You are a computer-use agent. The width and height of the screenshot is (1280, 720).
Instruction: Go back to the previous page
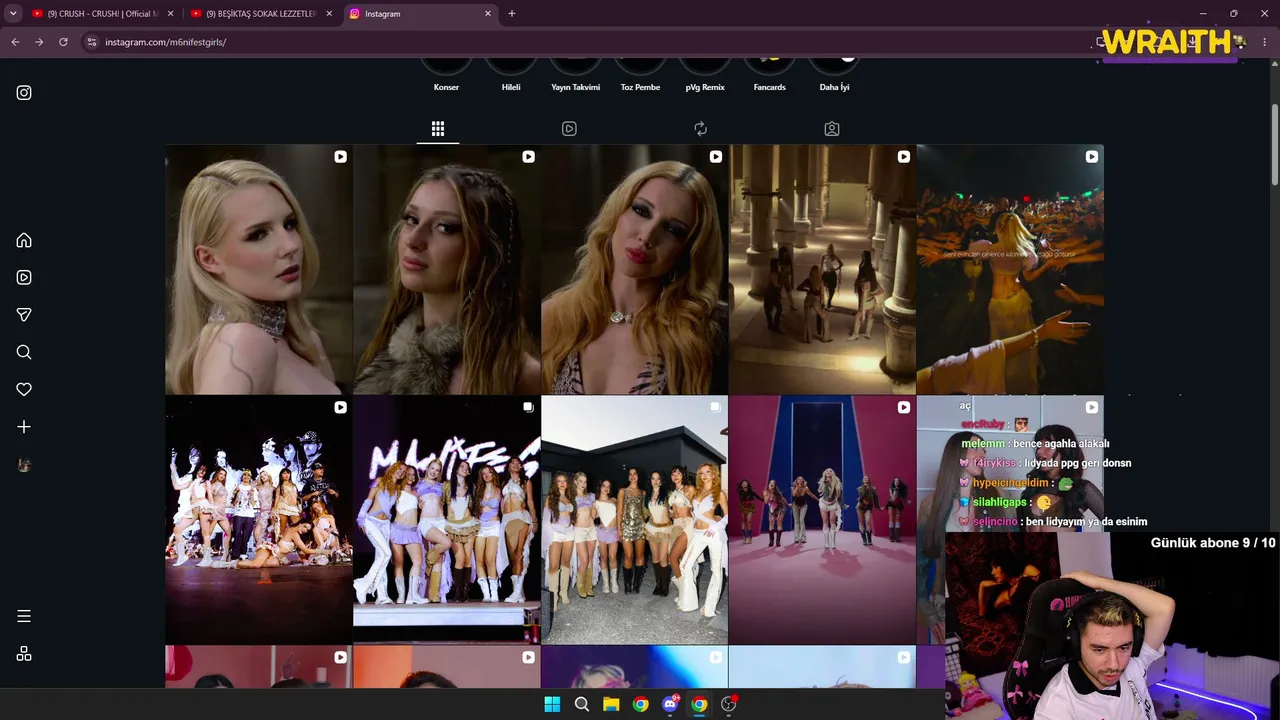15,42
